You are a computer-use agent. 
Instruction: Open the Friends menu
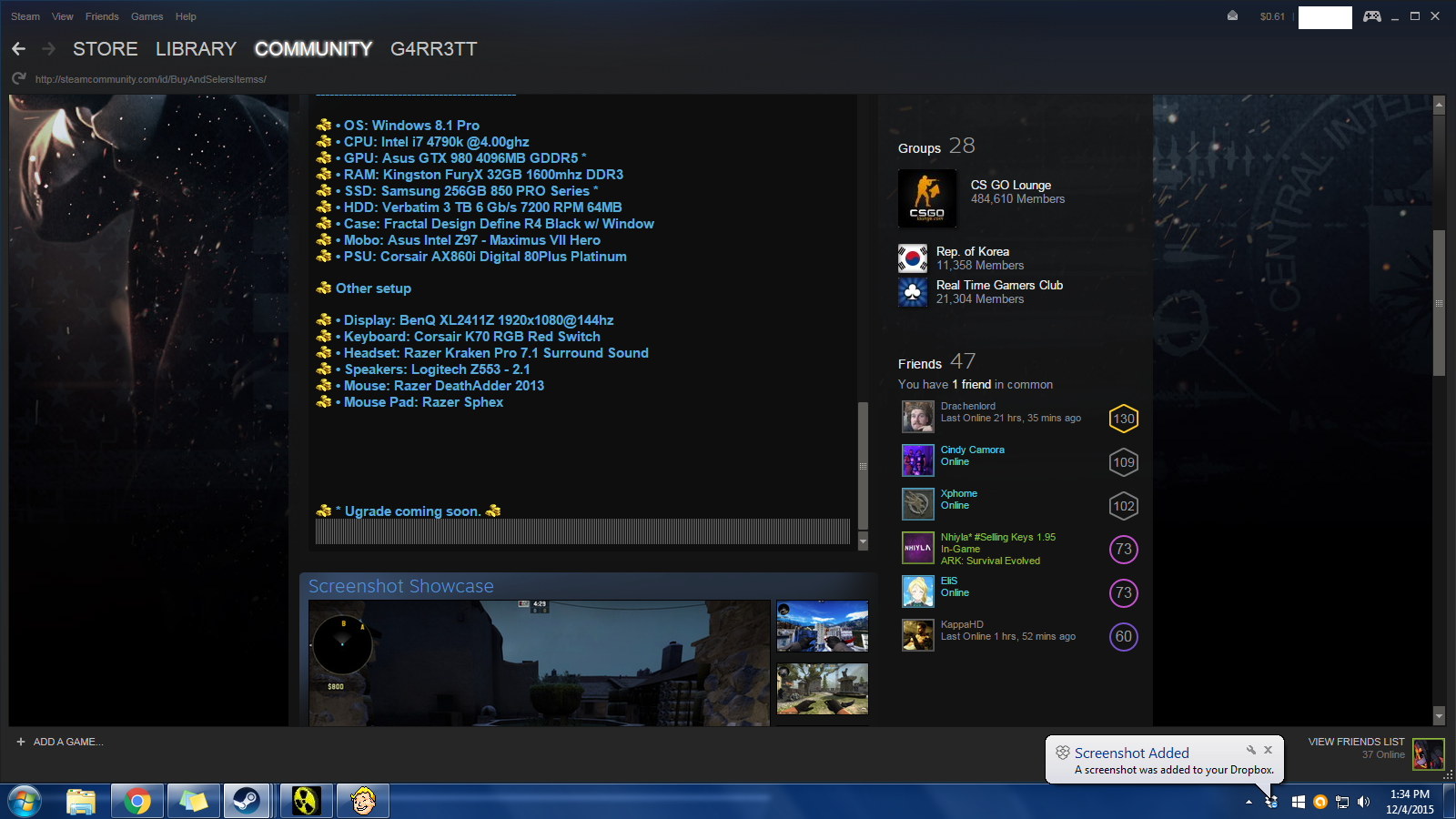pos(102,16)
